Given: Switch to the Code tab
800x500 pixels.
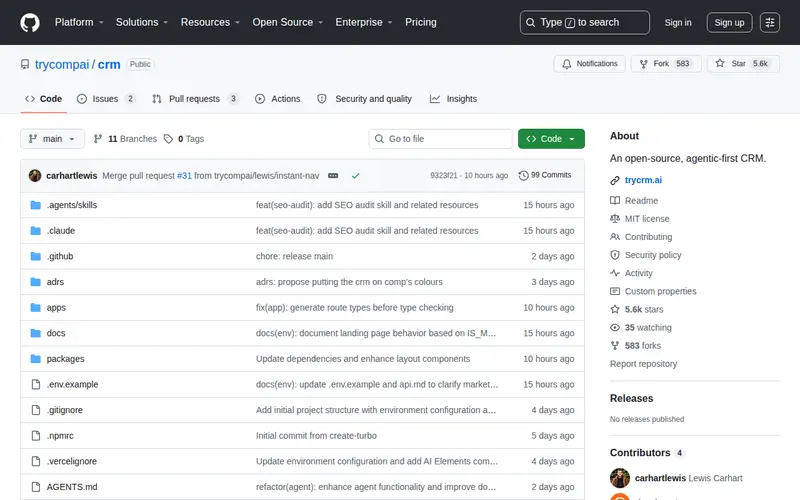Looking at the screenshot, I should tap(43, 99).
